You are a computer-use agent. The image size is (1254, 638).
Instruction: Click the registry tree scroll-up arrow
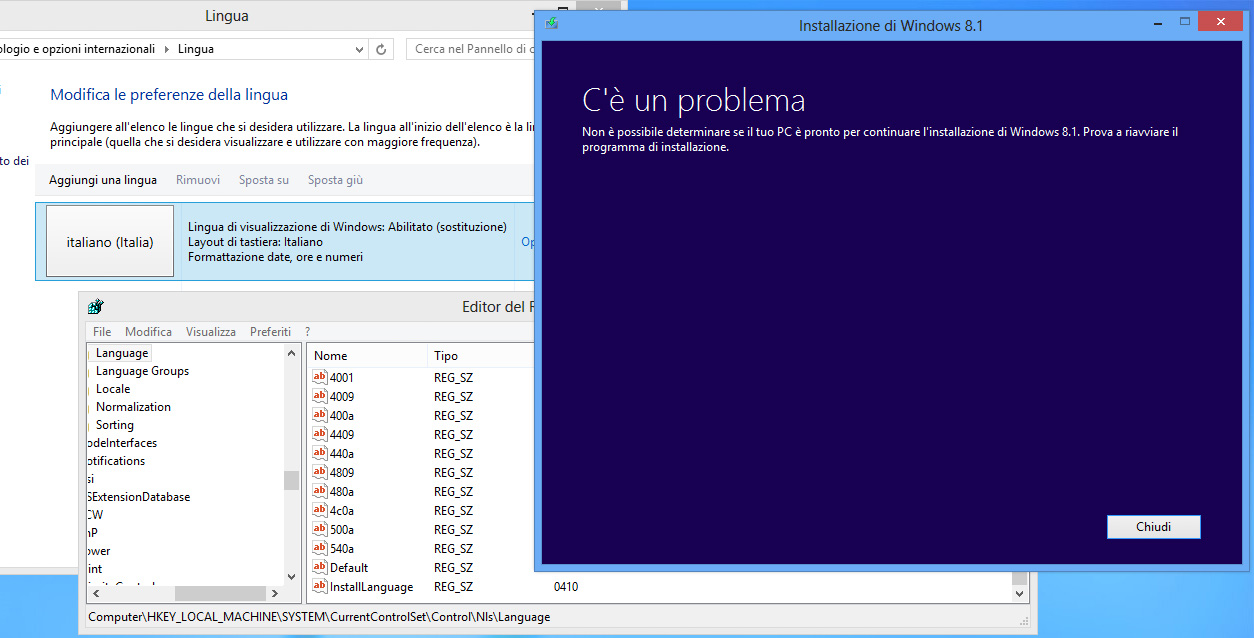coord(292,353)
